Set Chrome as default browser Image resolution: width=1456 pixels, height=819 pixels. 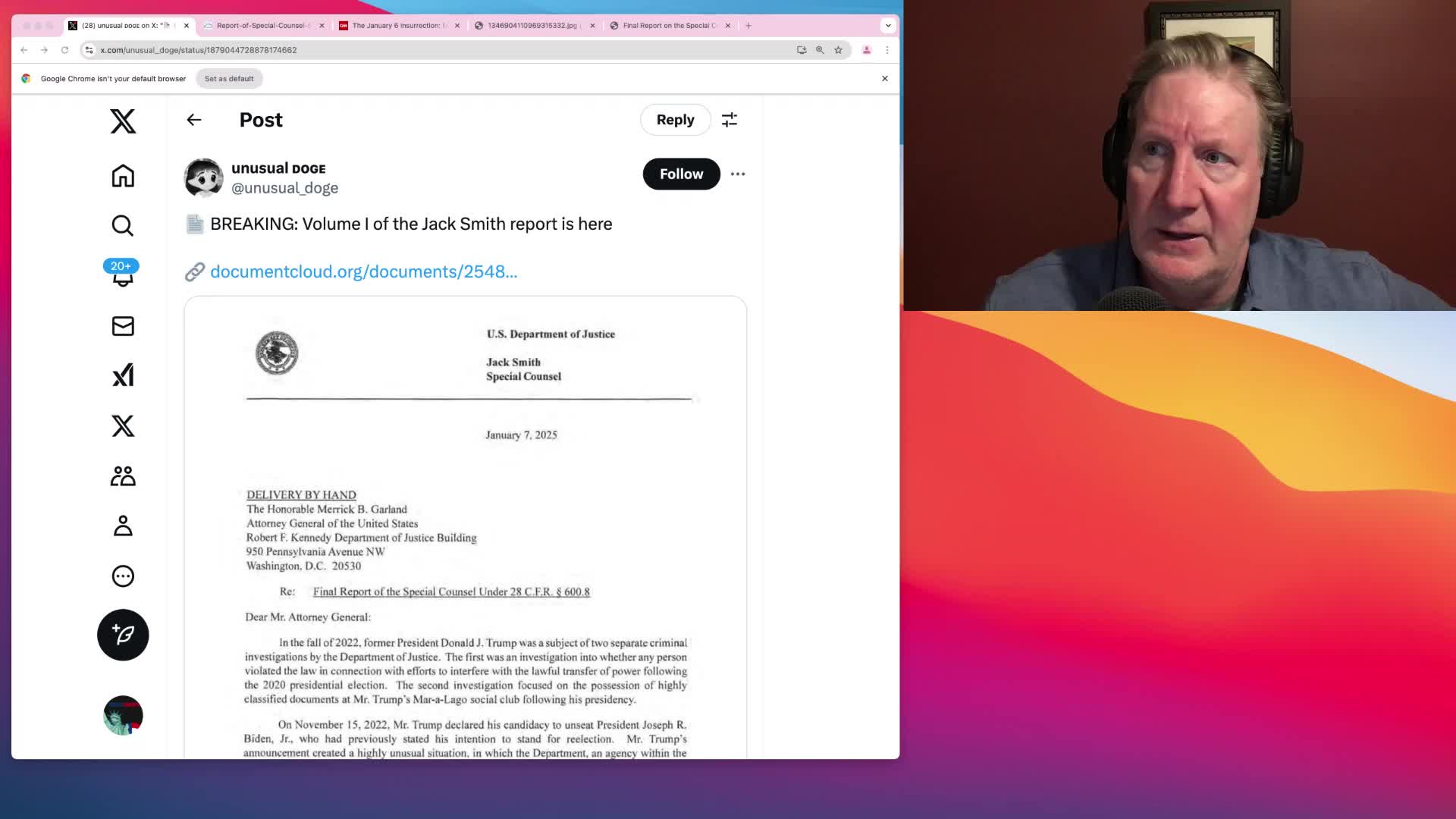pos(229,79)
